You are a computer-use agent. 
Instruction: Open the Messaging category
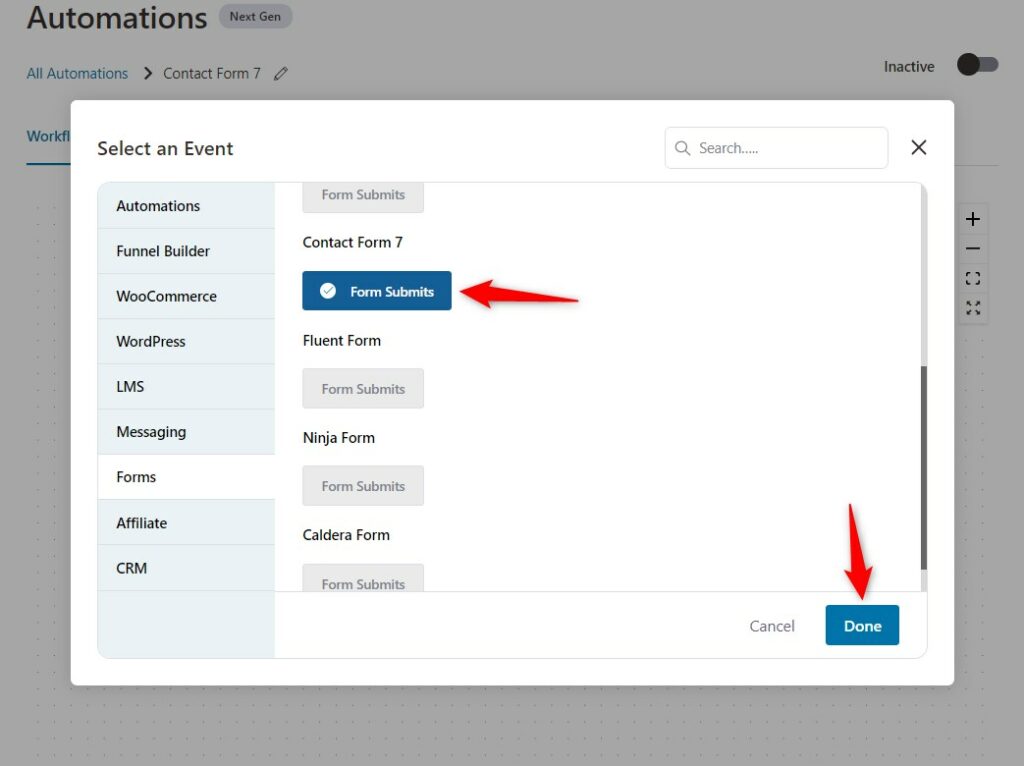coord(186,432)
